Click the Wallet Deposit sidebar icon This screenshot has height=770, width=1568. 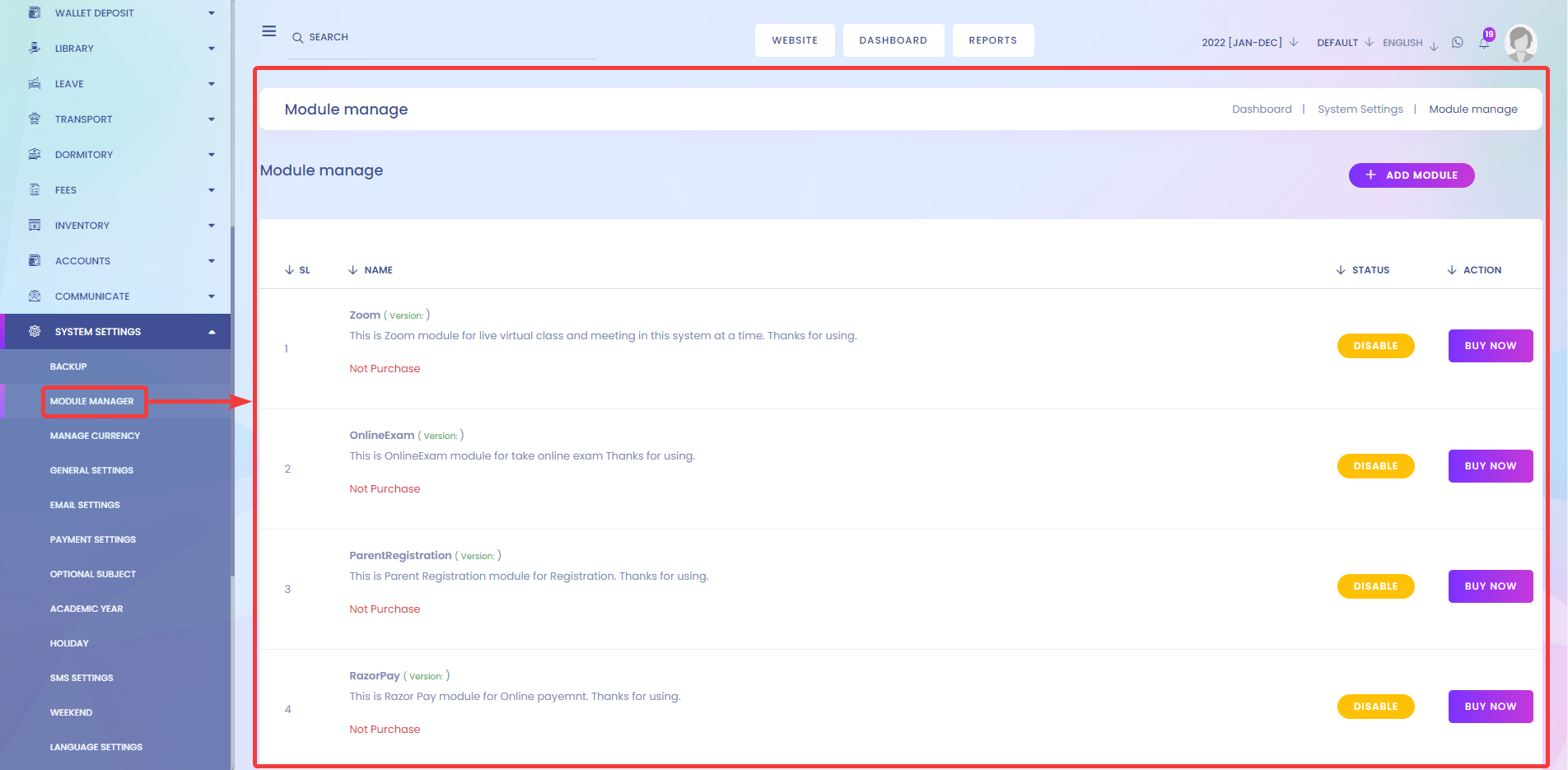pos(35,13)
